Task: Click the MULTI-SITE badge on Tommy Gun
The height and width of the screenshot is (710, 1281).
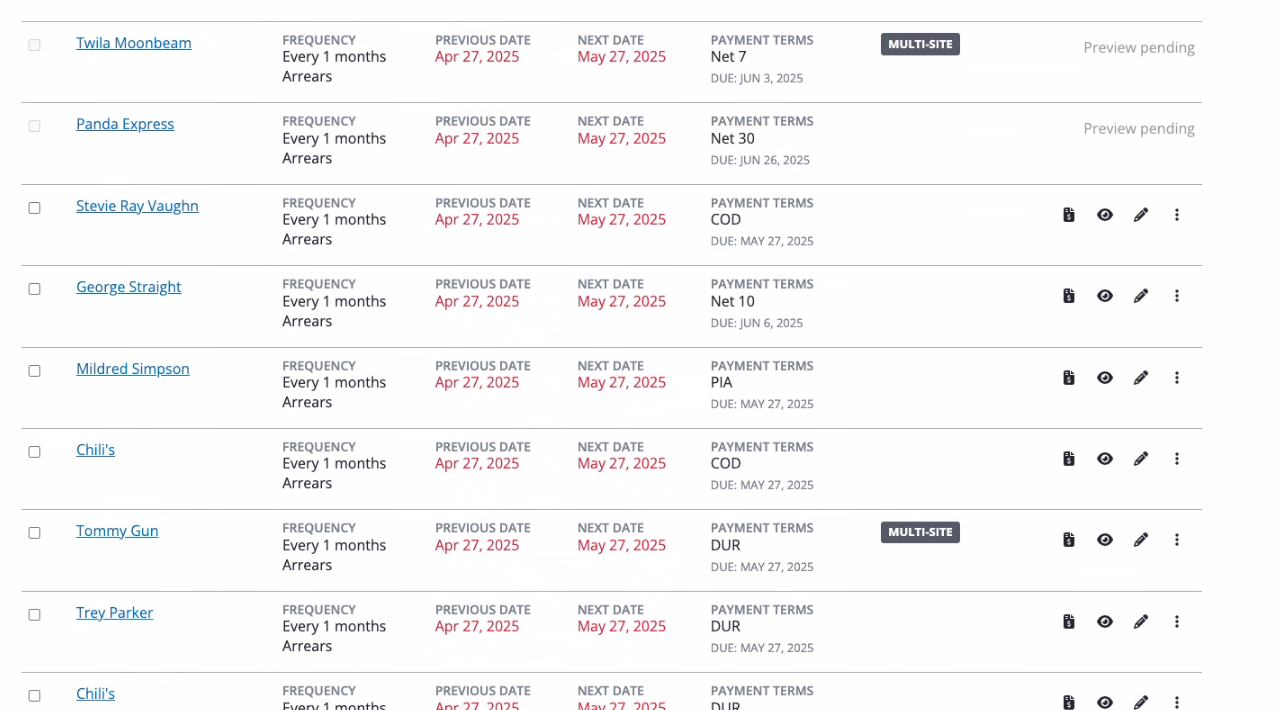Action: tap(920, 532)
